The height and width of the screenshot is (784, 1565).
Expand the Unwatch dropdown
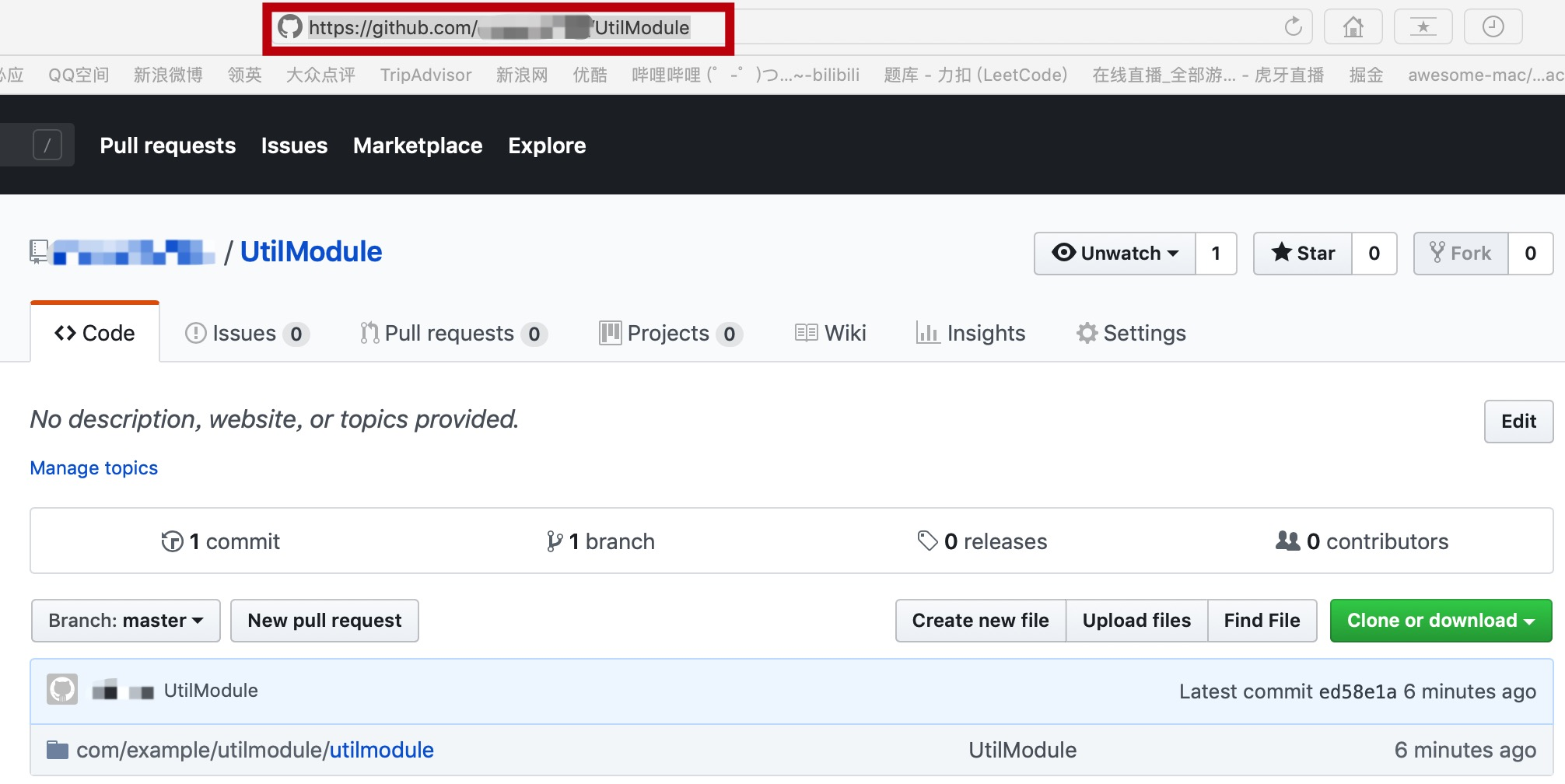click(x=1115, y=254)
